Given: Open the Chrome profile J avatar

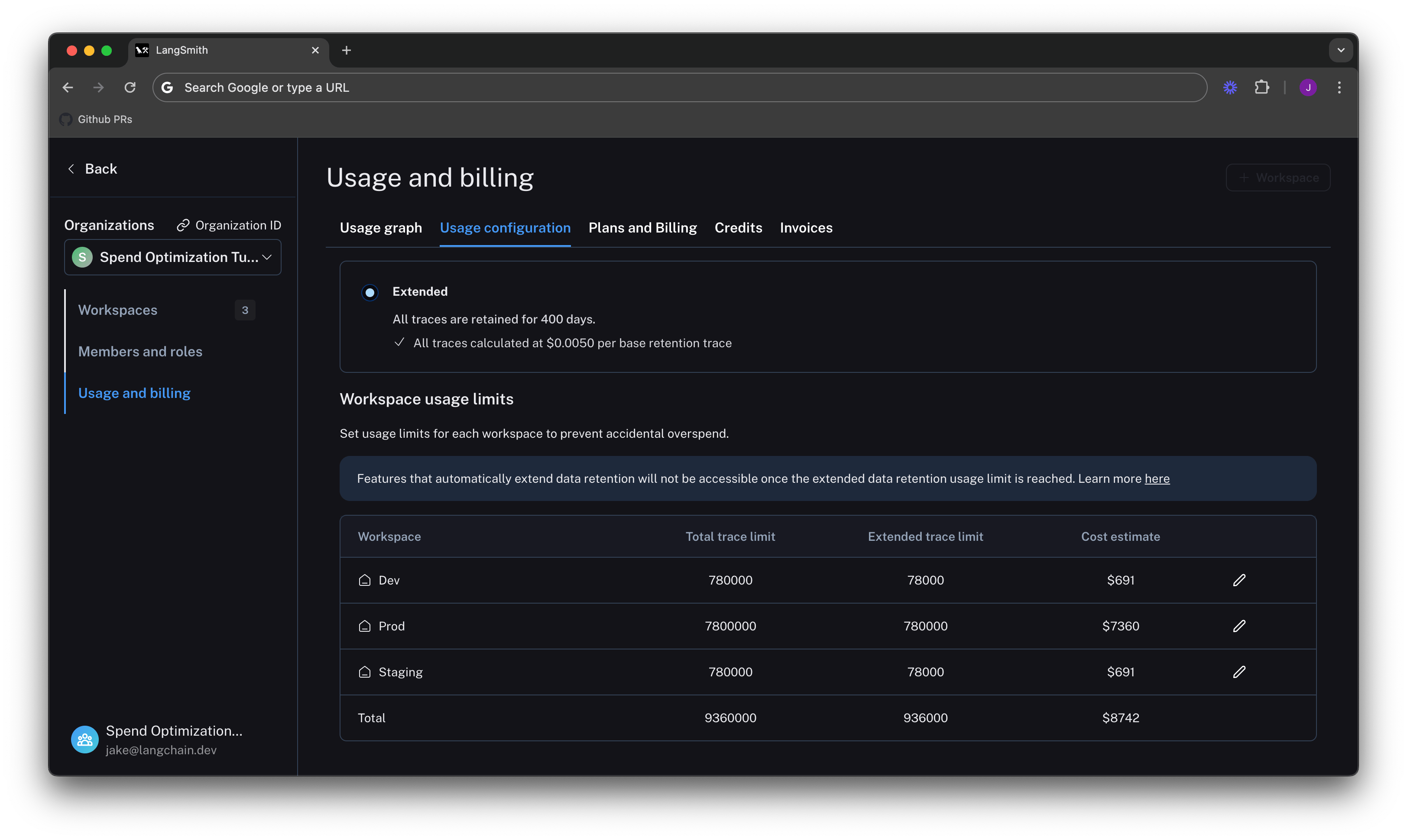Looking at the screenshot, I should click(1308, 88).
